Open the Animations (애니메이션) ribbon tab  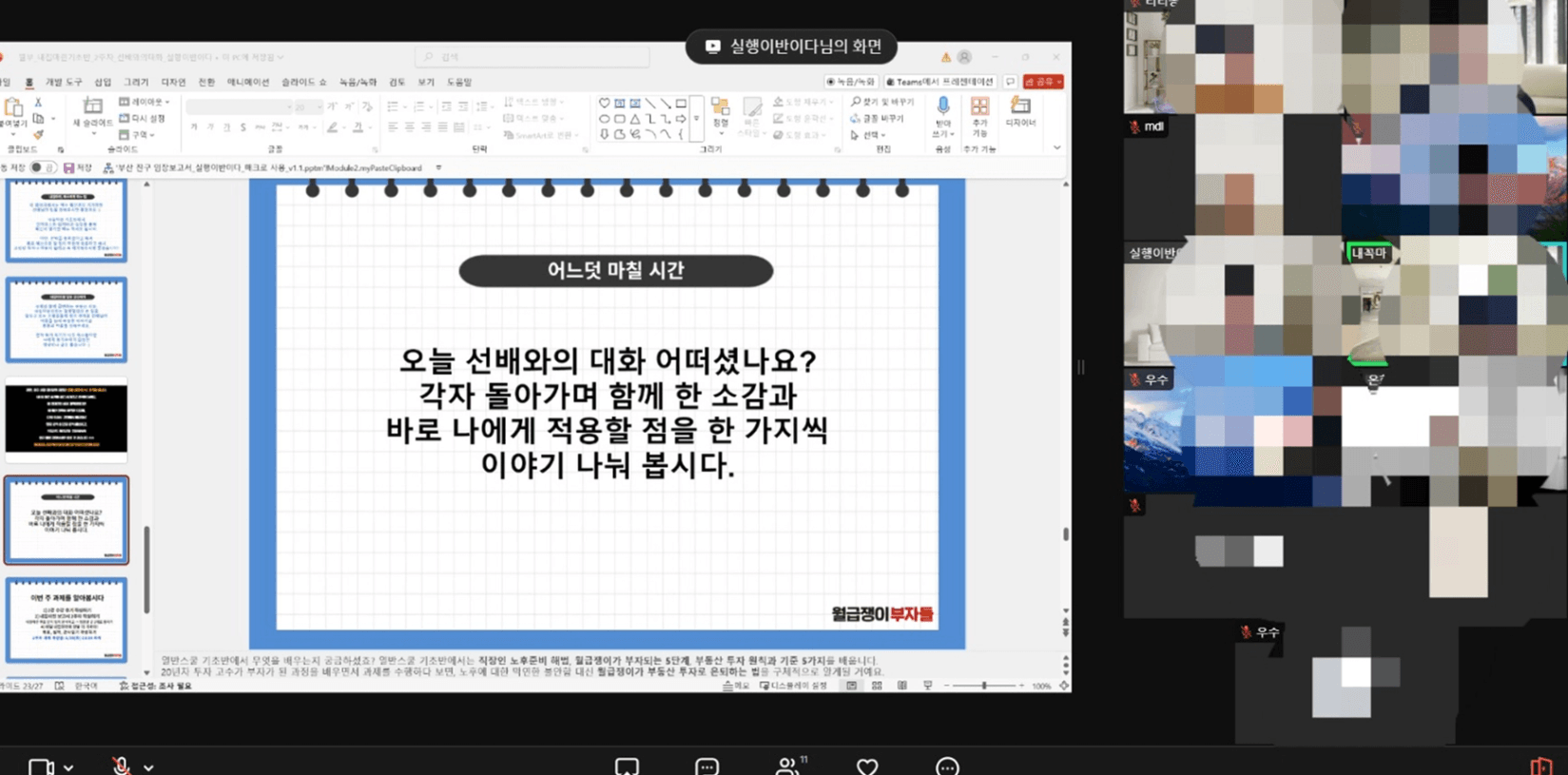tap(247, 83)
